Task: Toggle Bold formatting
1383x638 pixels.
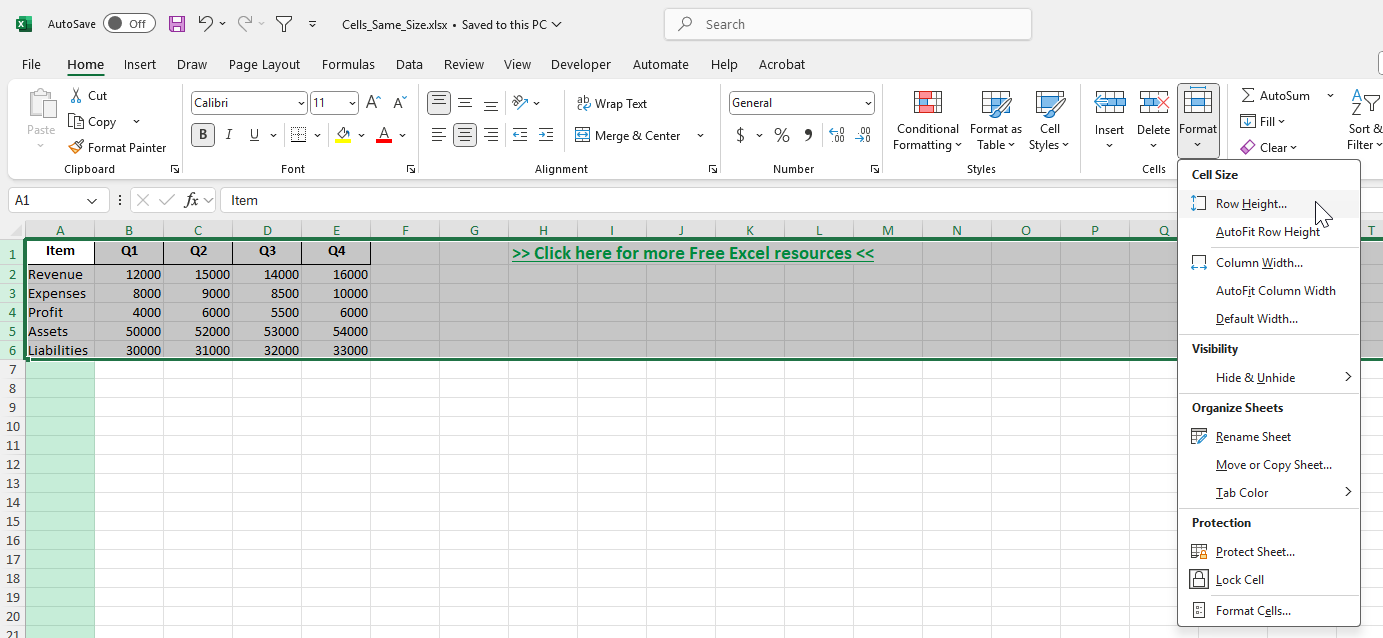Action: pos(203,135)
